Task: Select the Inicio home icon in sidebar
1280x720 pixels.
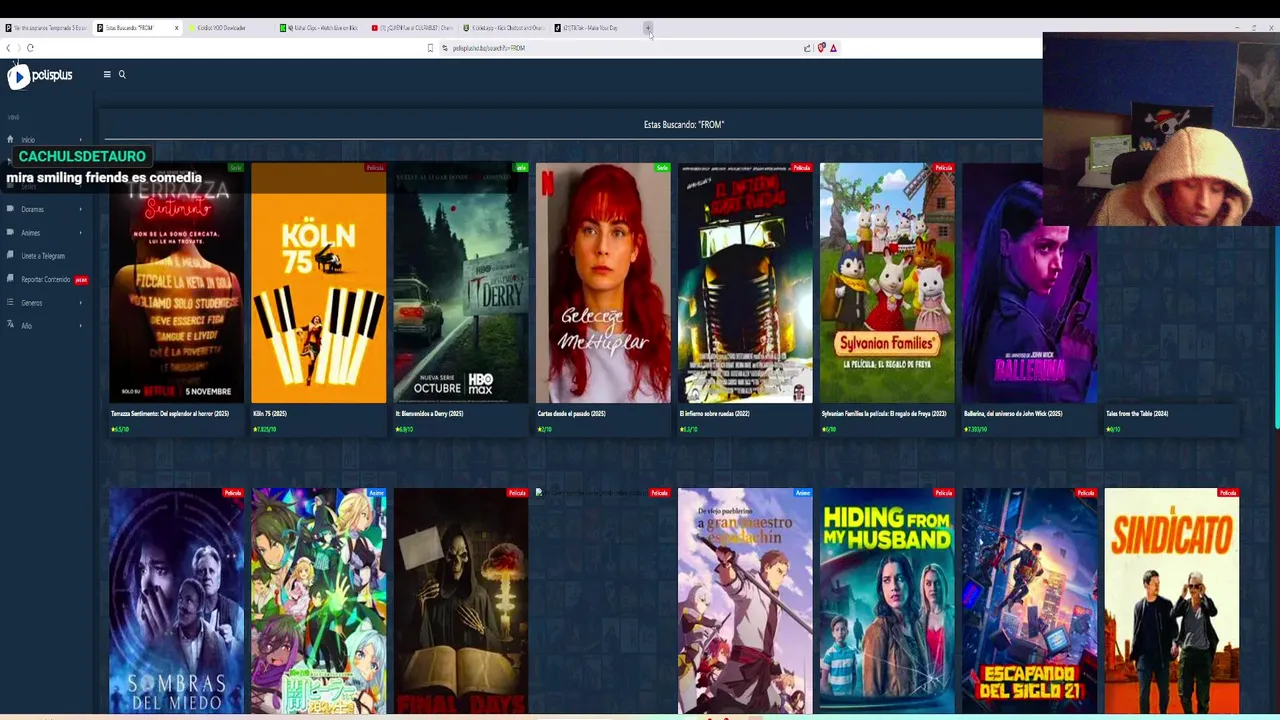Action: coord(10,139)
